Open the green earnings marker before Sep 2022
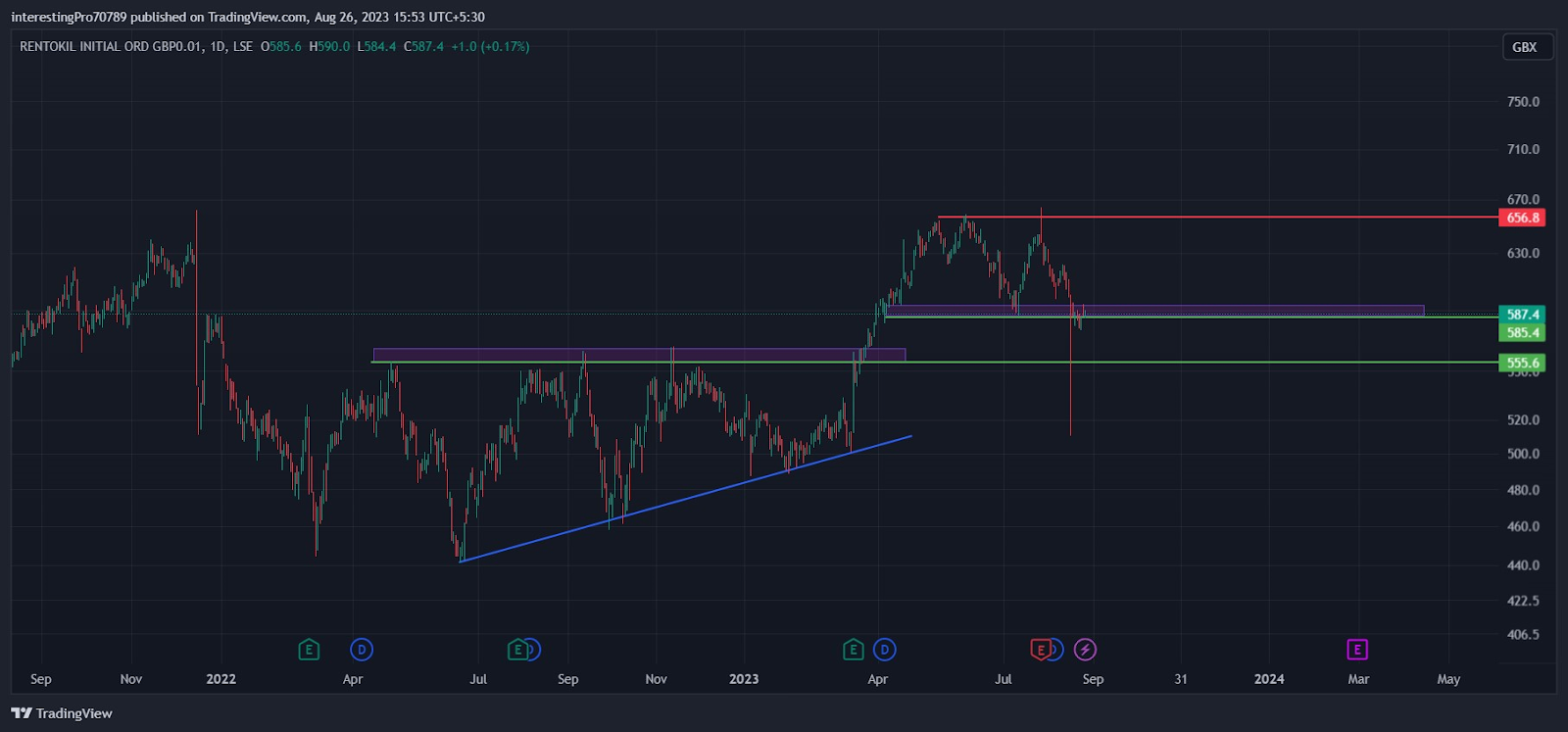The image size is (1568, 732). (517, 650)
